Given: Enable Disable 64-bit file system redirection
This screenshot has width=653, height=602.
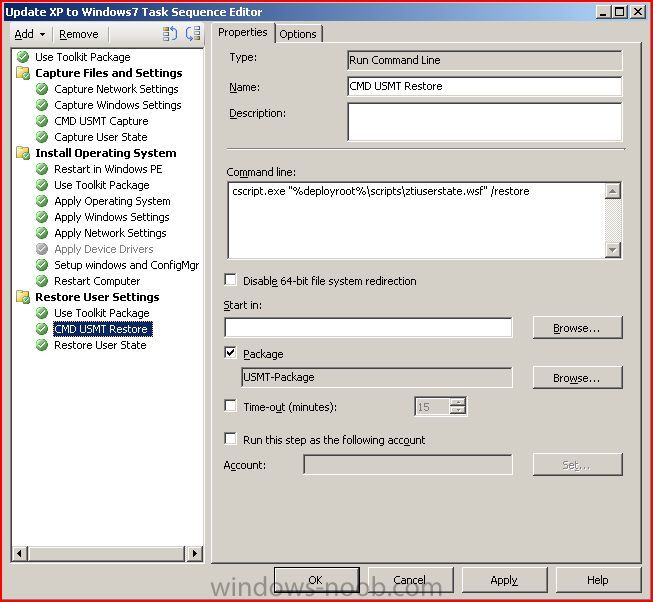Looking at the screenshot, I should [230, 279].
